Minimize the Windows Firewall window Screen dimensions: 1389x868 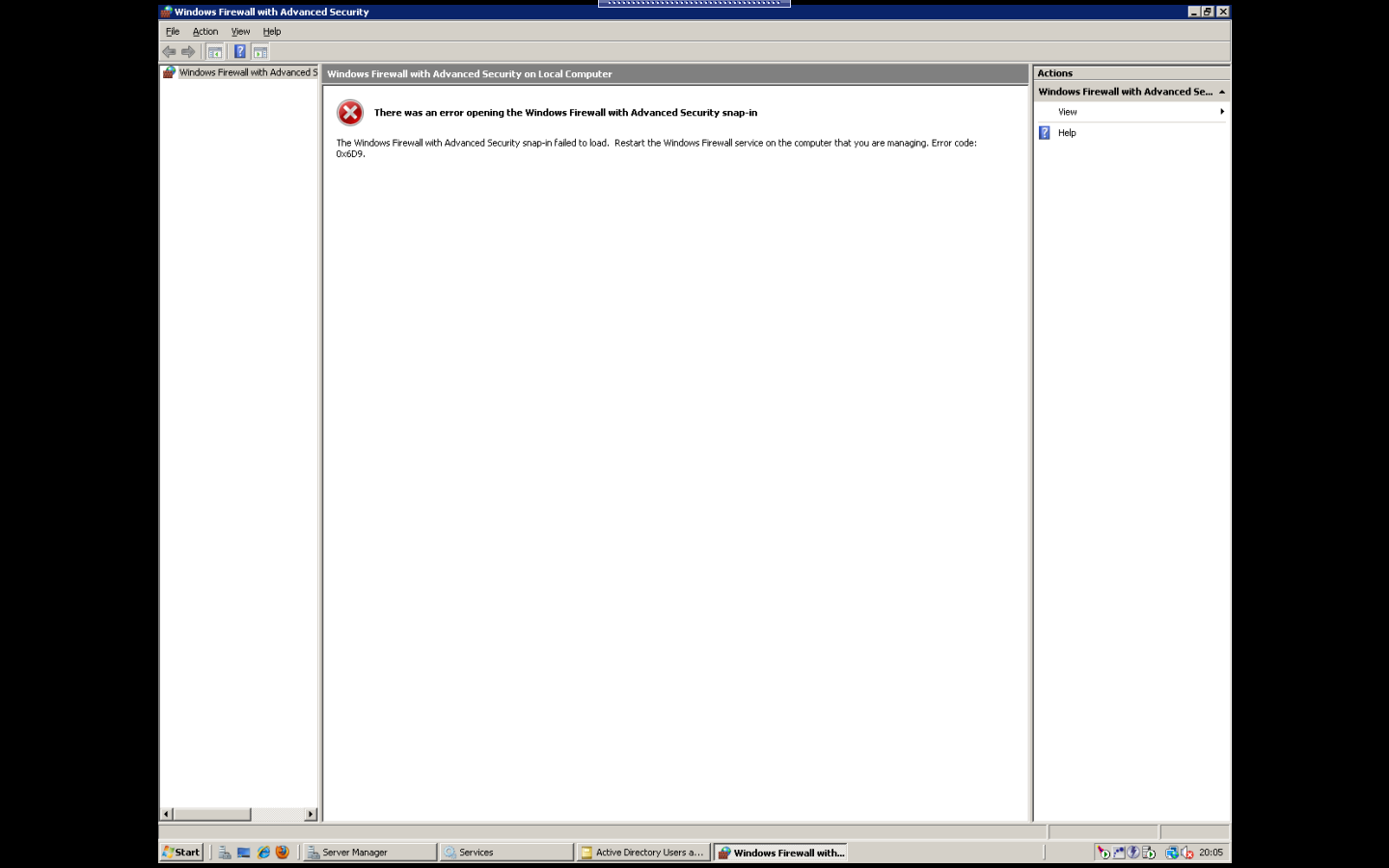click(x=1193, y=12)
